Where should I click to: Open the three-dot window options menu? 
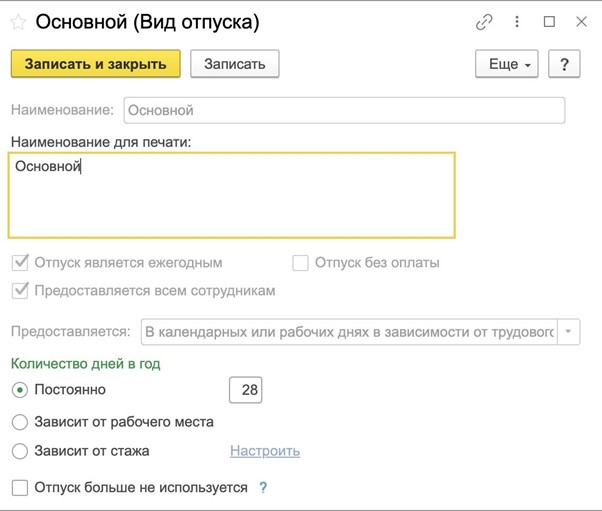point(517,21)
